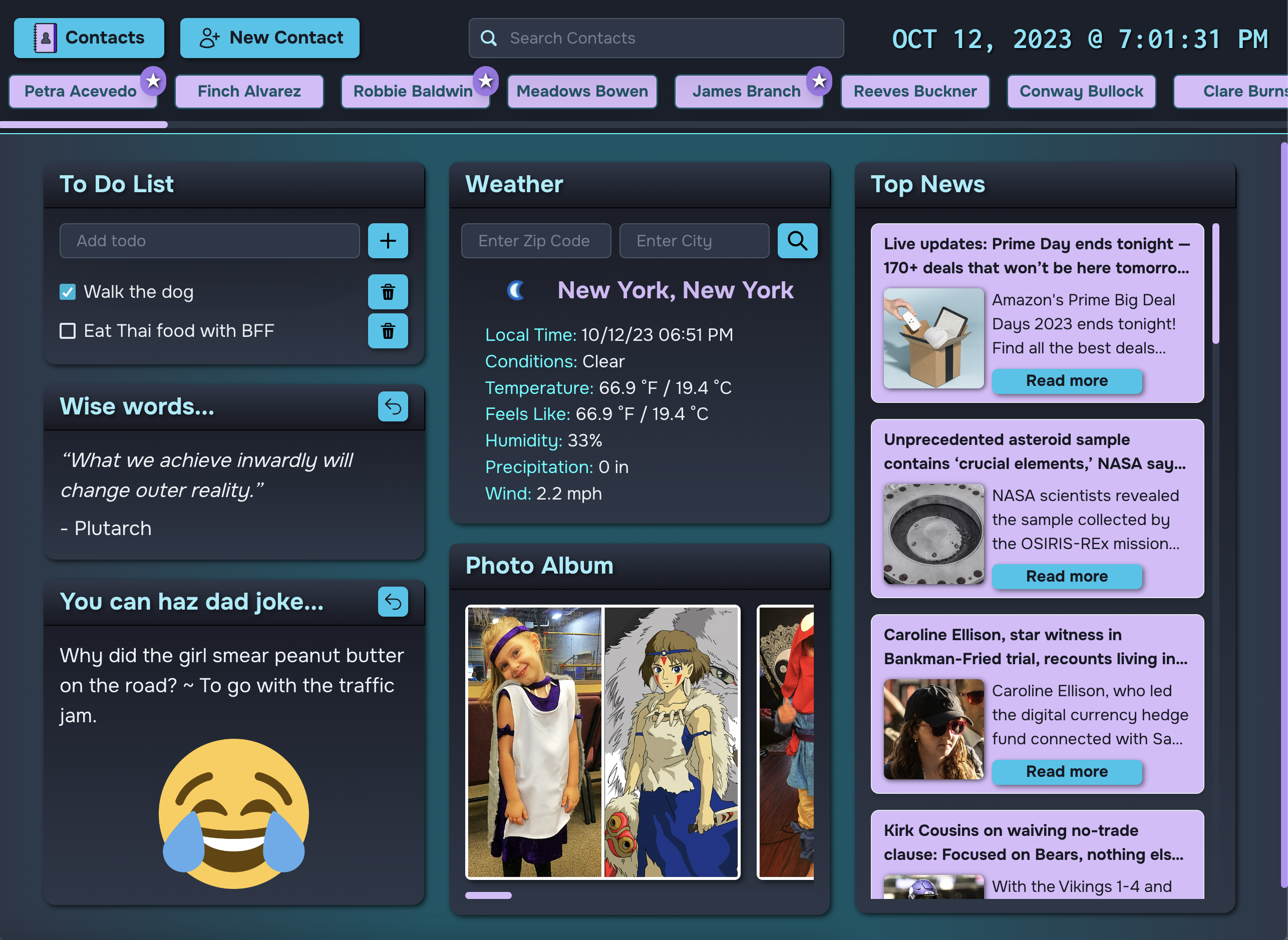Click the Contacts button
Viewport: 1288px width, 940px height.
89,38
